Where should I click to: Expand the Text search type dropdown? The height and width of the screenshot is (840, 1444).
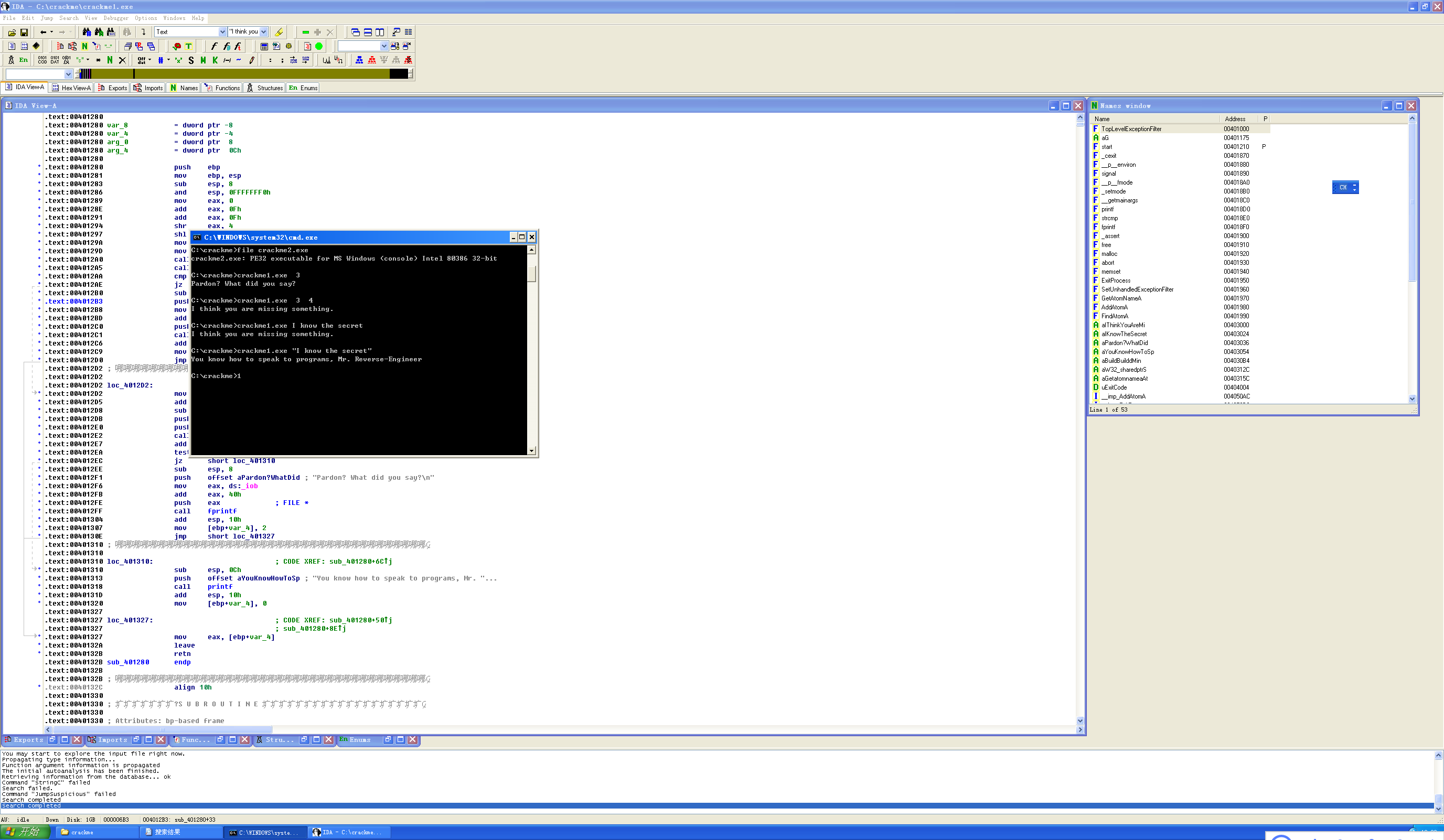pyautogui.click(x=222, y=32)
